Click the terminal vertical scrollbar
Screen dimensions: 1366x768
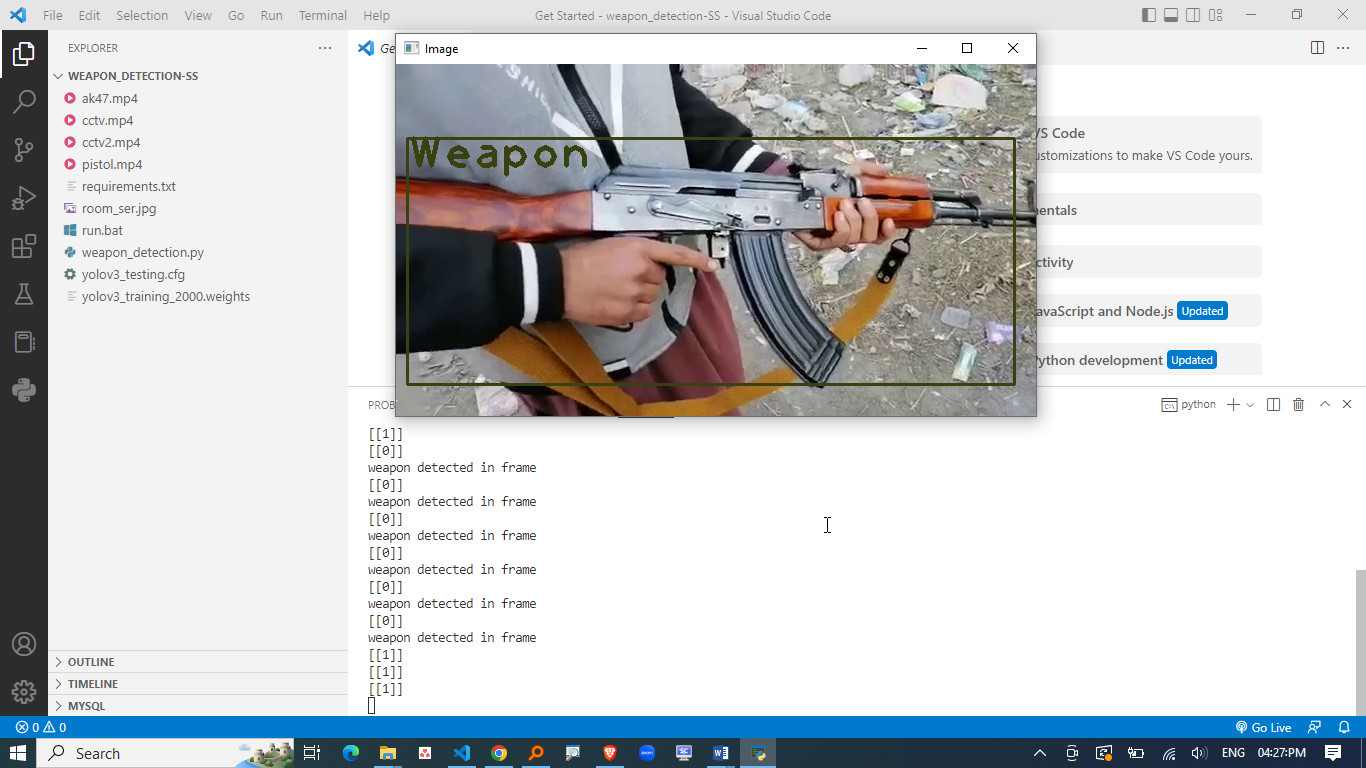(x=1360, y=640)
